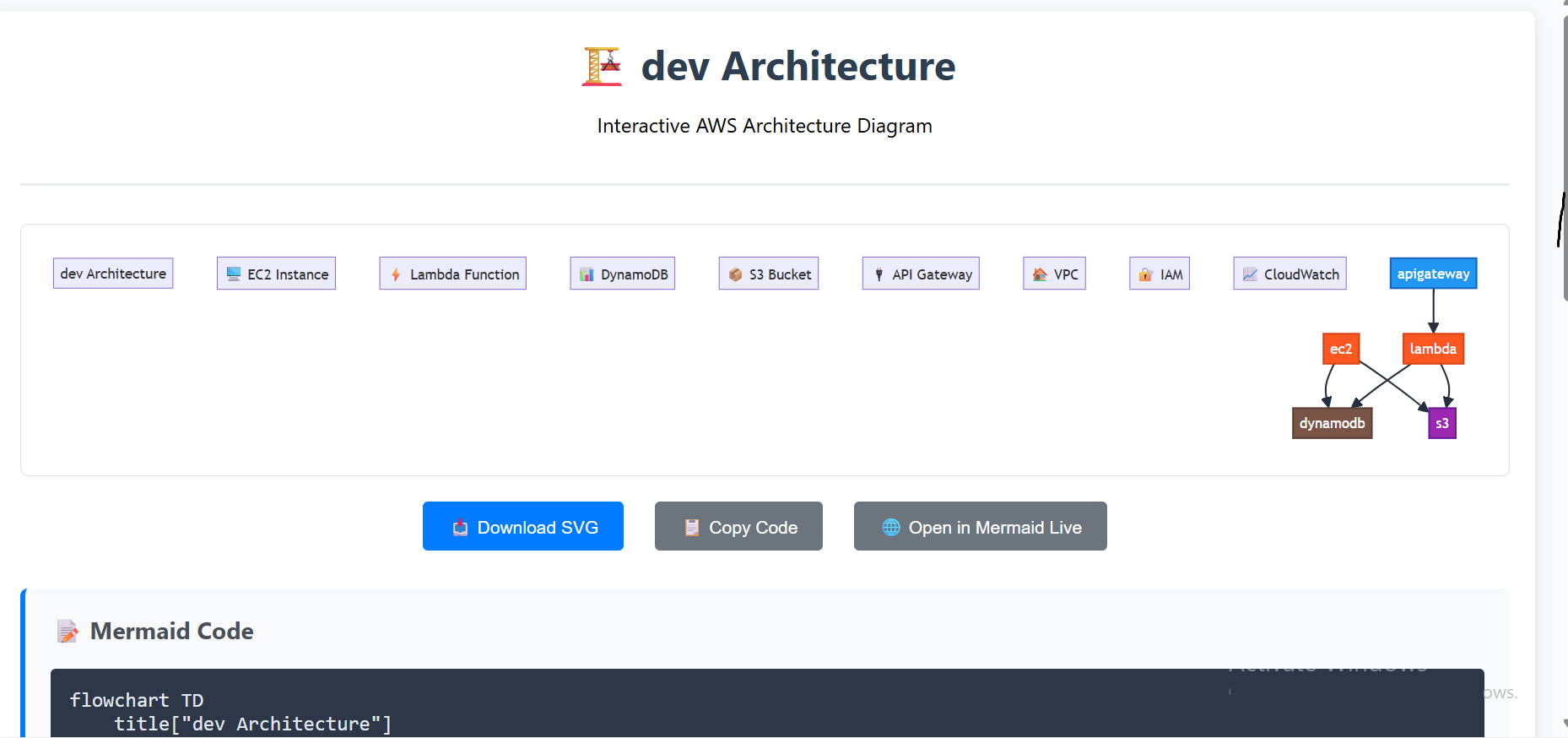Click the plug icon in API Gateway

(x=879, y=274)
